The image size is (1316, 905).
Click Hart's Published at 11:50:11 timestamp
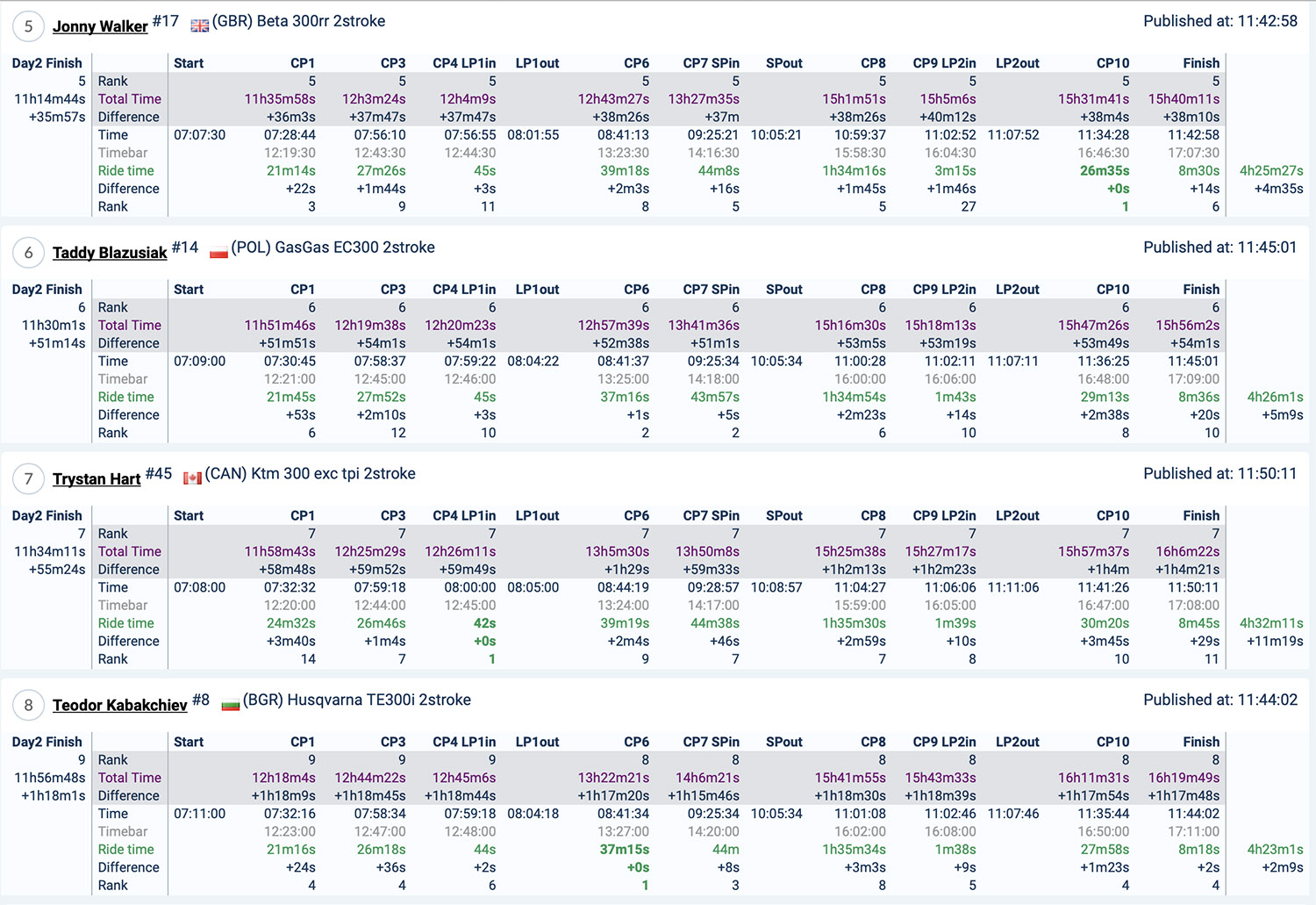[x=1219, y=474]
